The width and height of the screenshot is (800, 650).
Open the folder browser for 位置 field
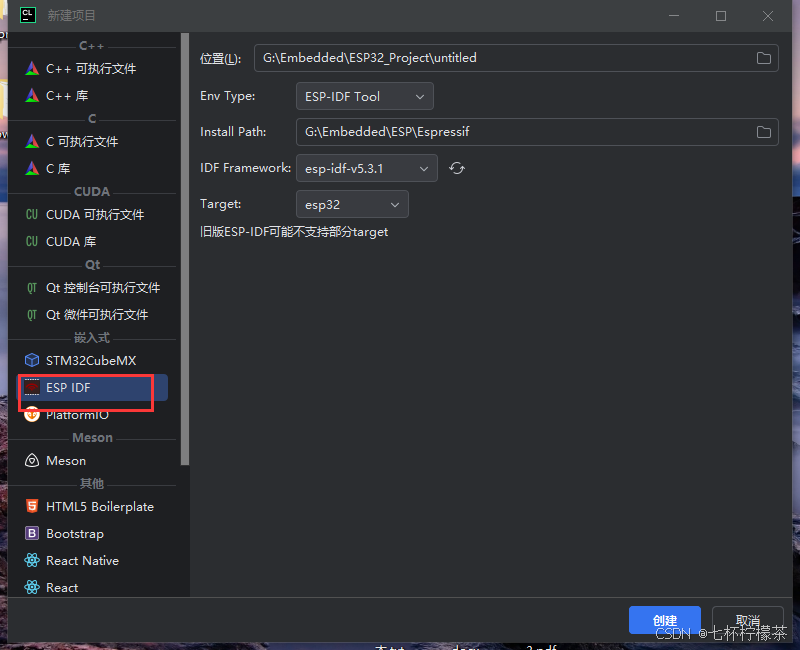click(x=763, y=58)
